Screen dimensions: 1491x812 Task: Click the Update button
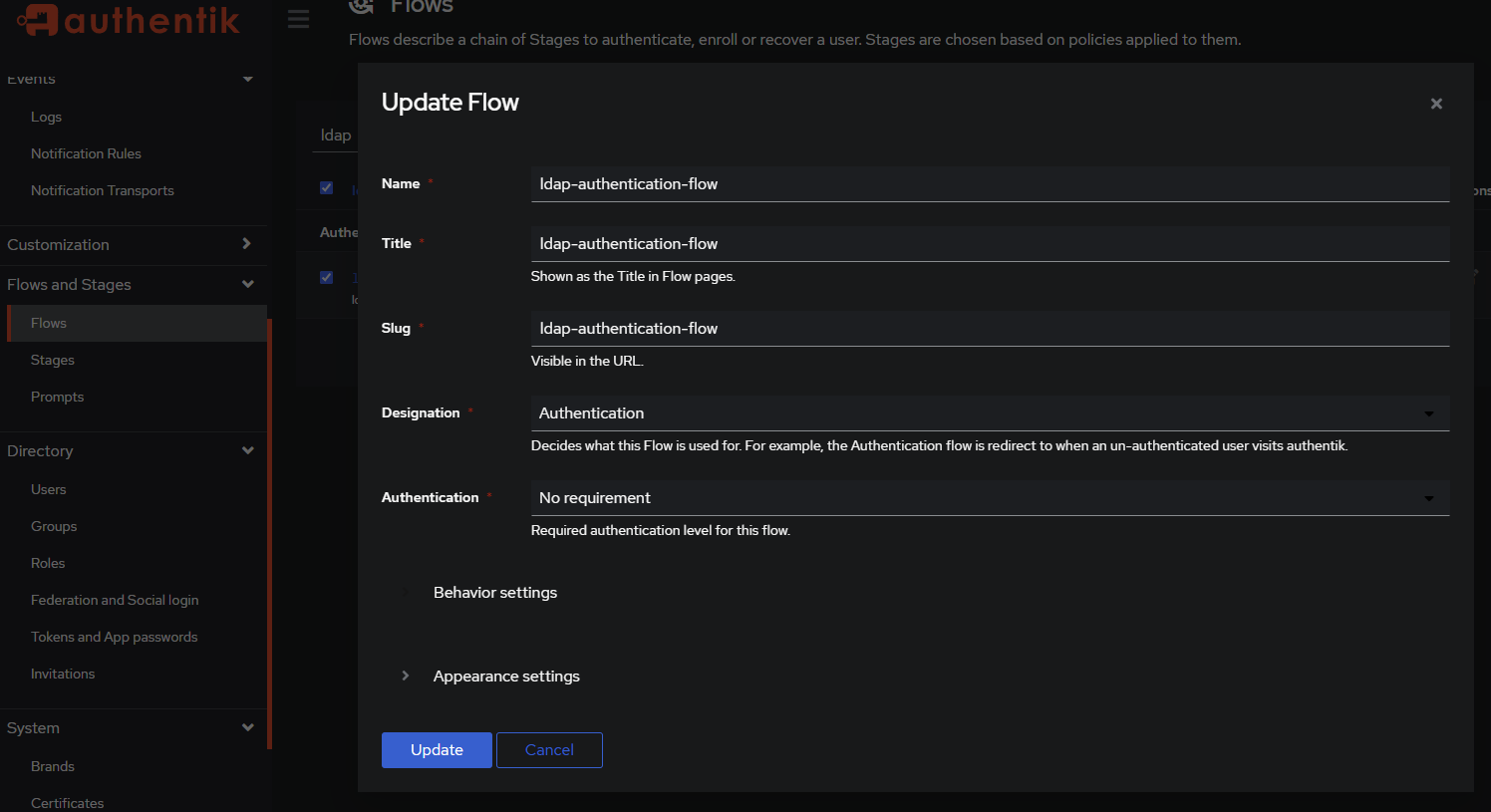[x=437, y=750]
